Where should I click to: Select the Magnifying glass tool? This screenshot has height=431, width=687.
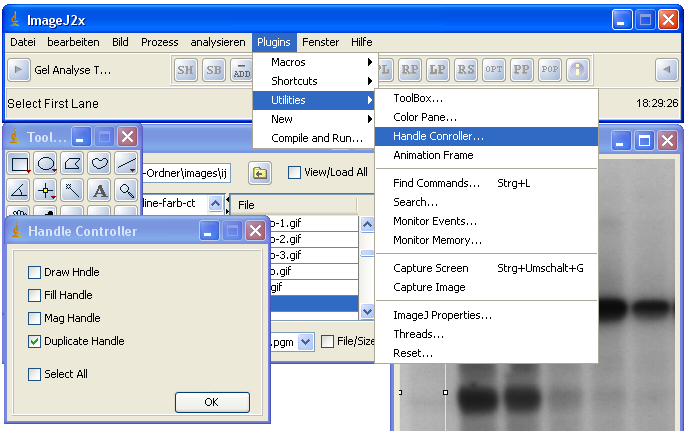(x=126, y=190)
